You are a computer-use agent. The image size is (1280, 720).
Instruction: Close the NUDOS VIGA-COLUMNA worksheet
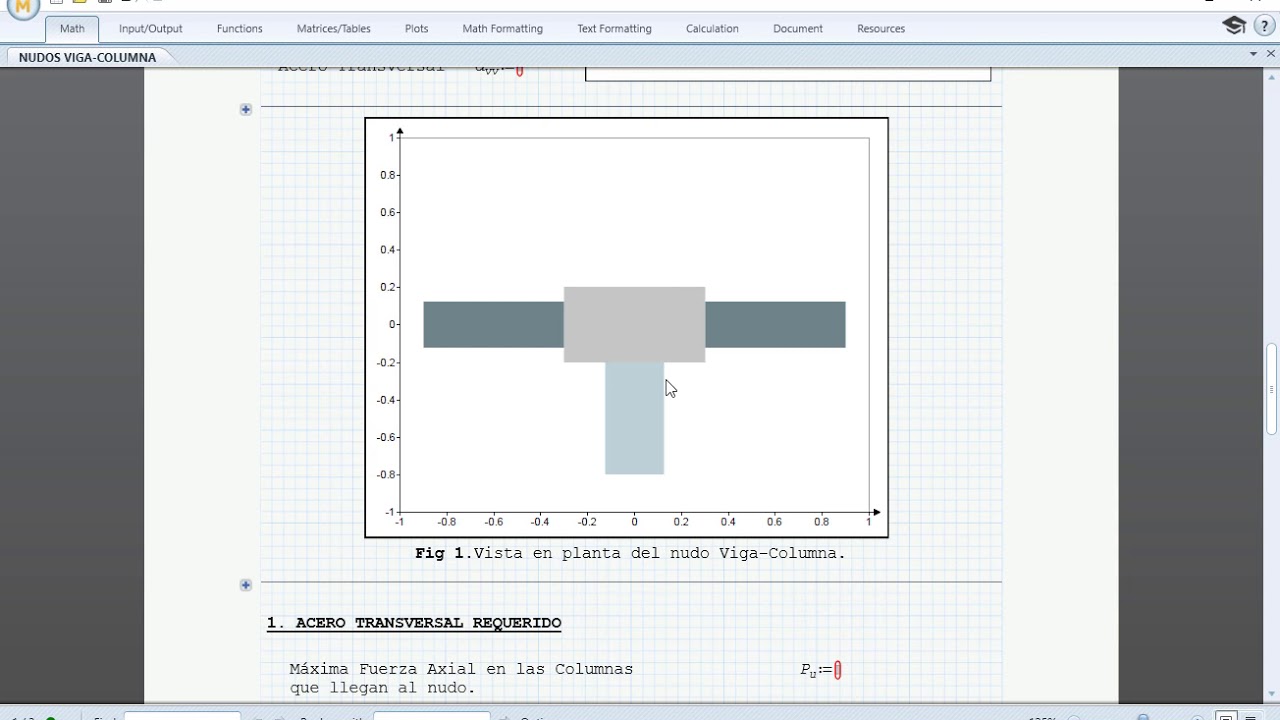[x=1270, y=54]
